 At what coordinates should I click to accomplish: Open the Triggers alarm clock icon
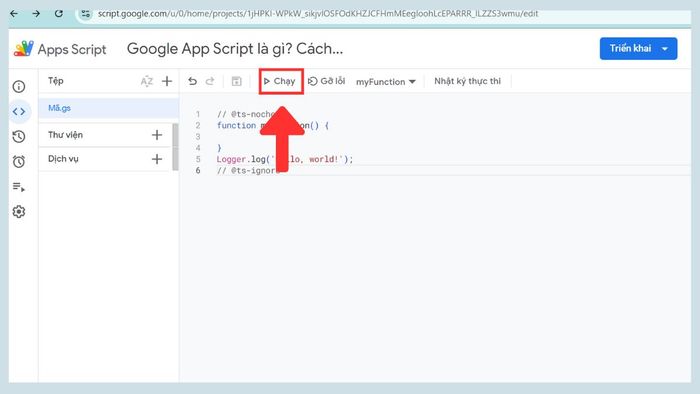click(19, 162)
